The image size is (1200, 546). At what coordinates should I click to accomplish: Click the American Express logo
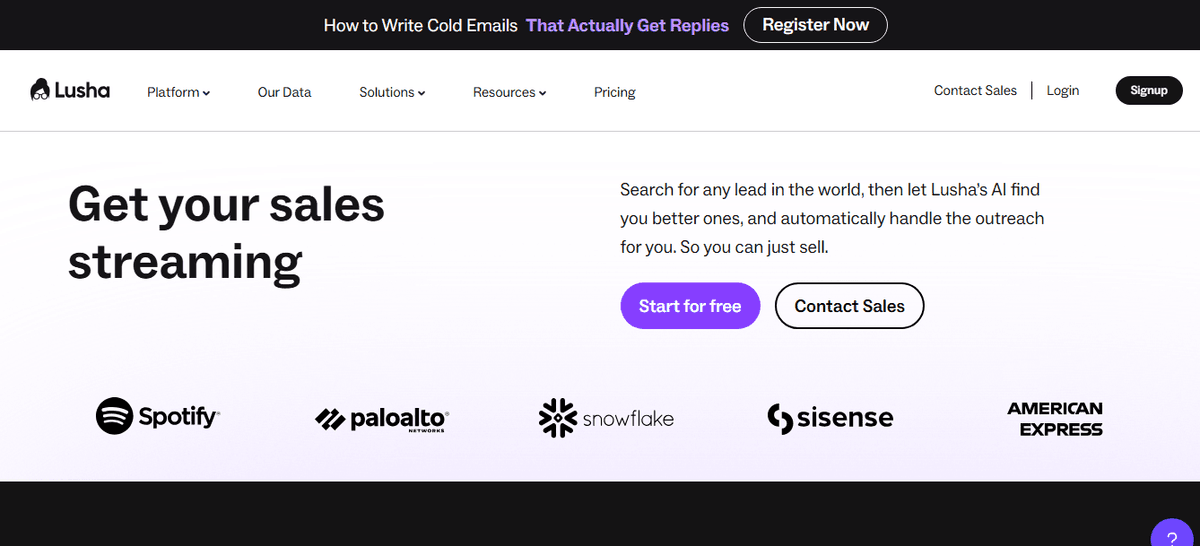coord(1055,419)
